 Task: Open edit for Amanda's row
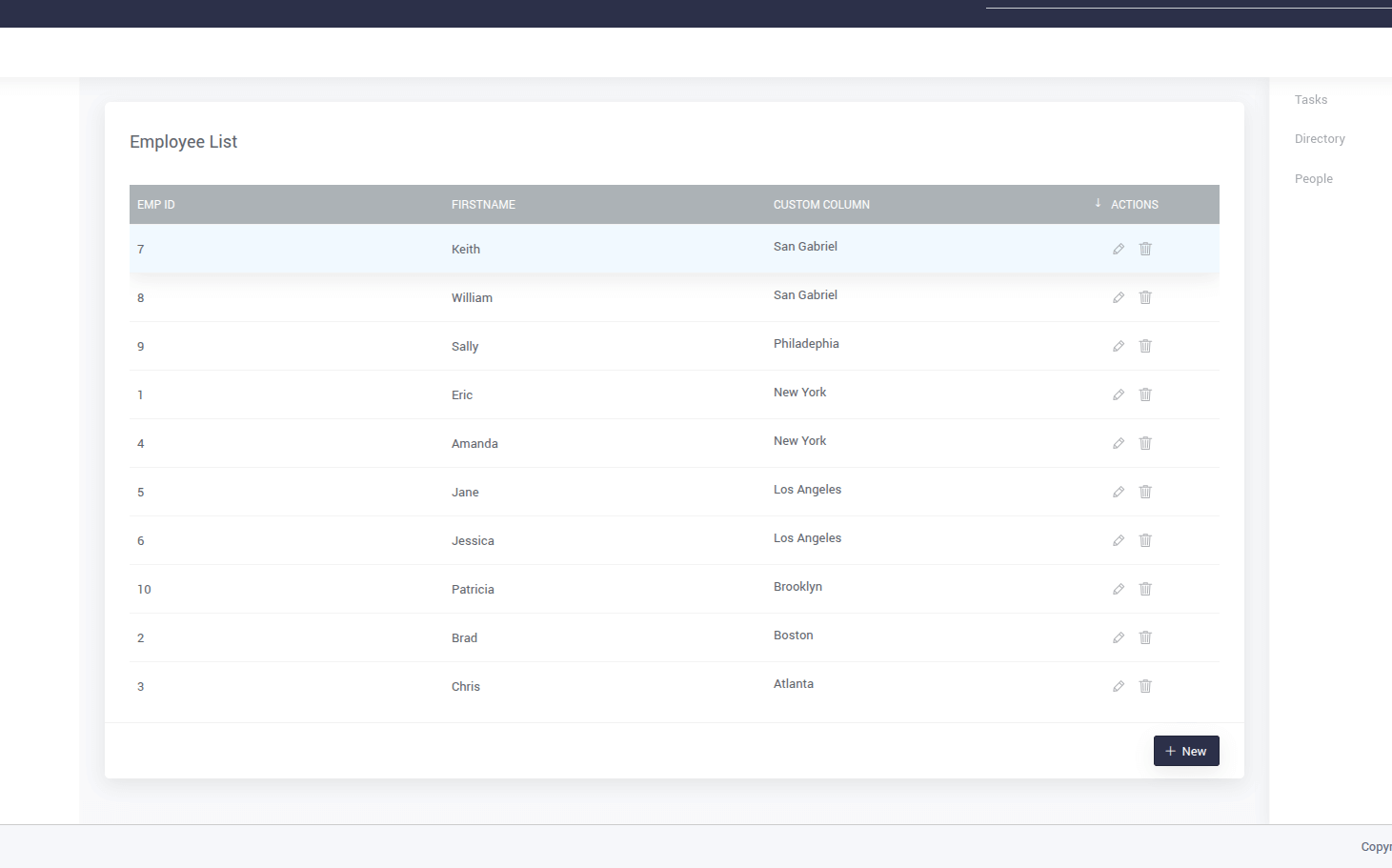1119,443
